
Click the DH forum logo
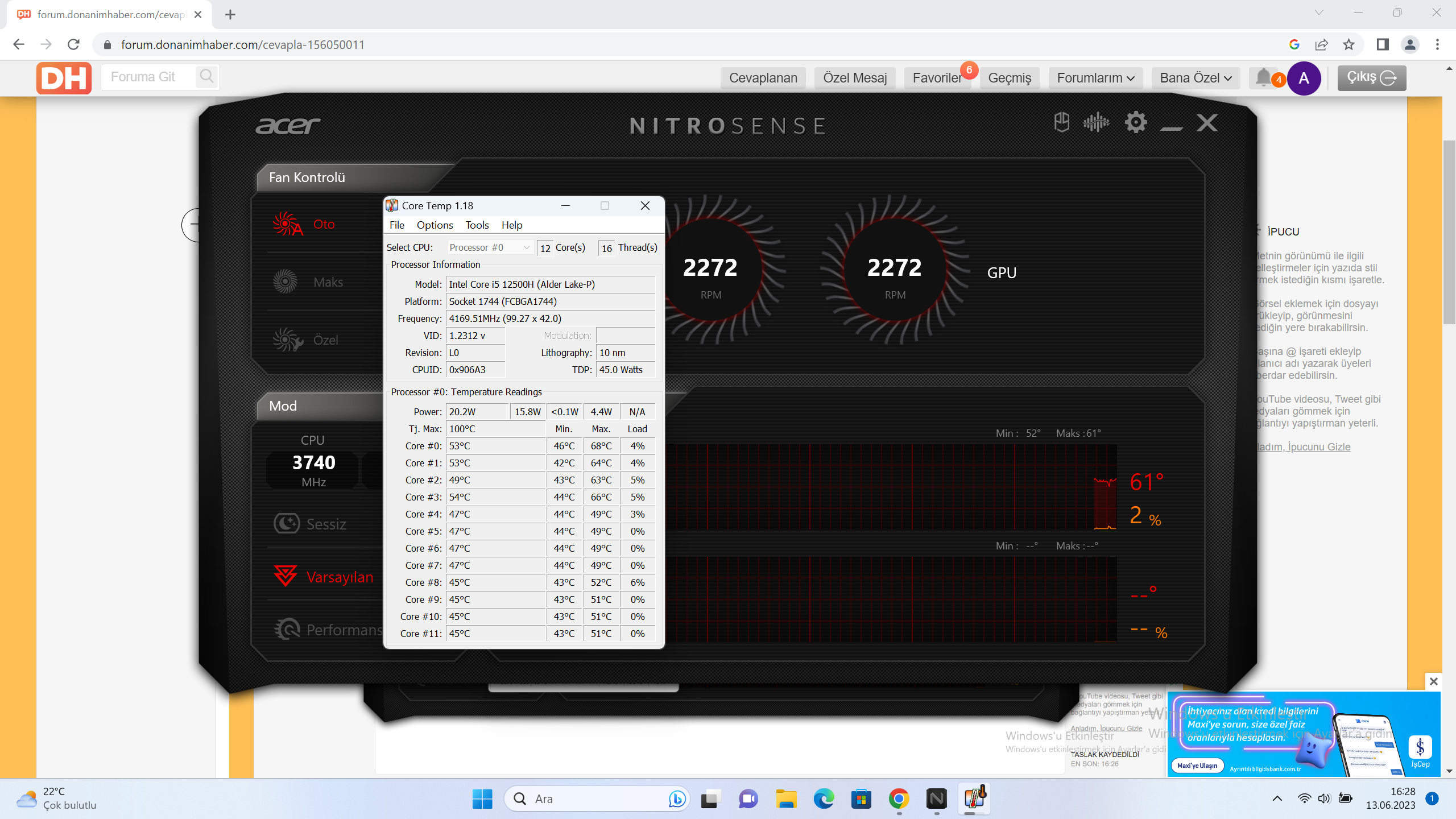pyautogui.click(x=64, y=78)
